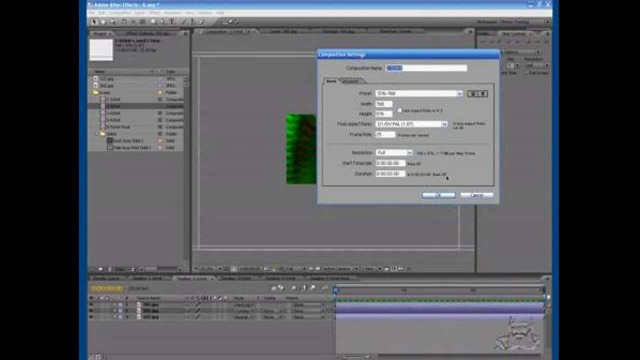This screenshot has width=640, height=360.
Task: Click the Height input field
Action: click(384, 114)
